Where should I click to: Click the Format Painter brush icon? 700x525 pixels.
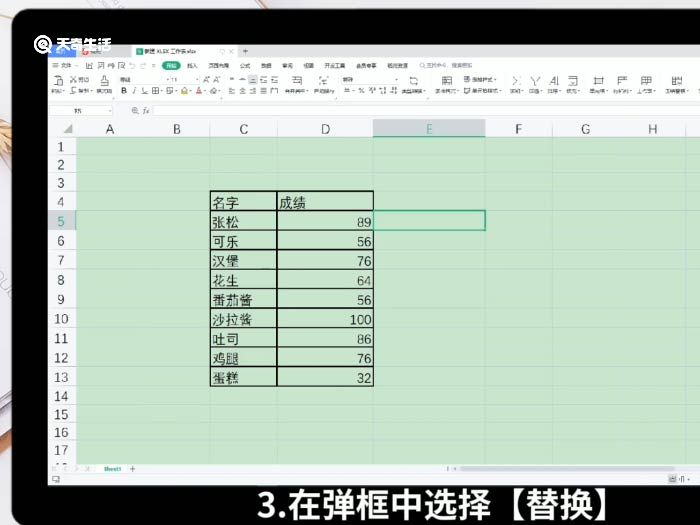[104, 80]
